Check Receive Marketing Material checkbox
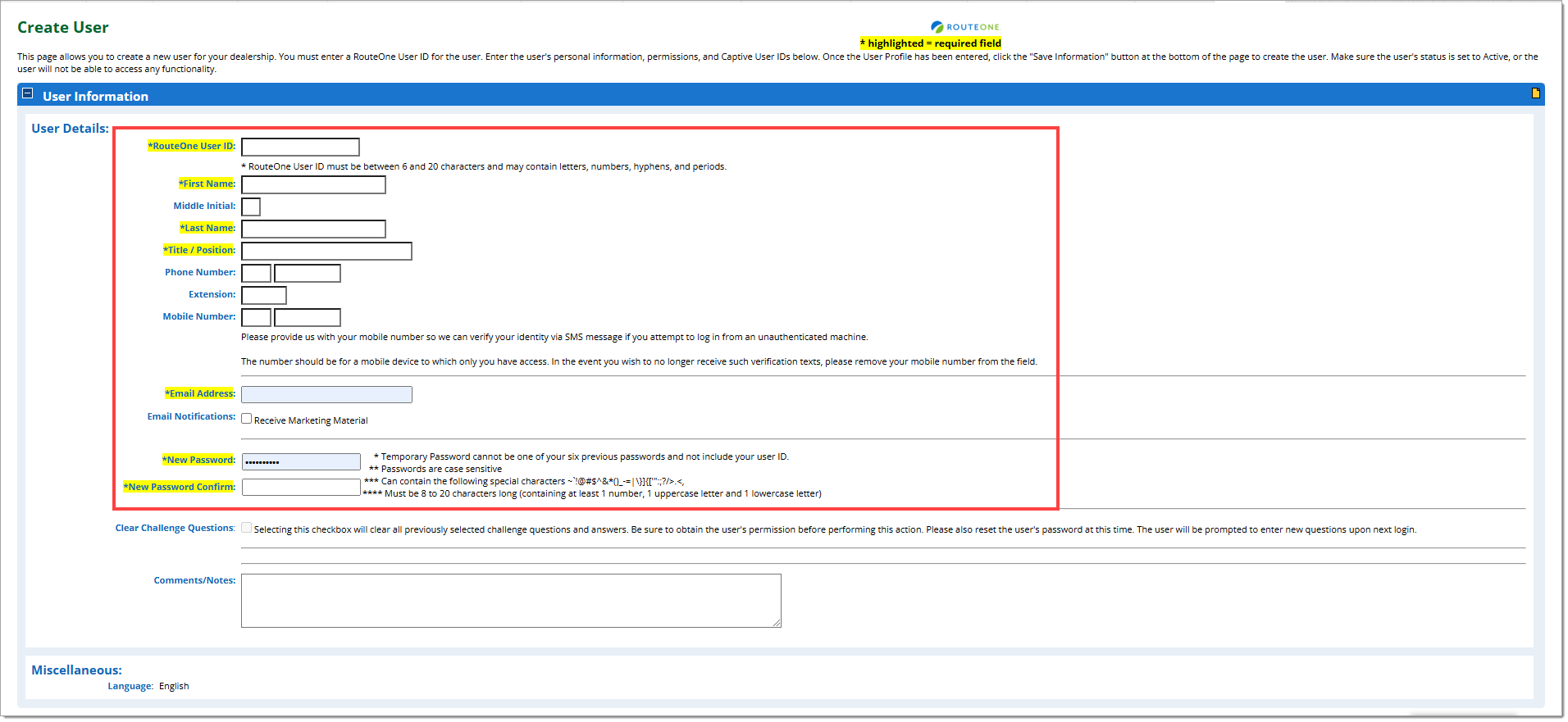Viewport: 1568px width, 722px height. tap(247, 419)
